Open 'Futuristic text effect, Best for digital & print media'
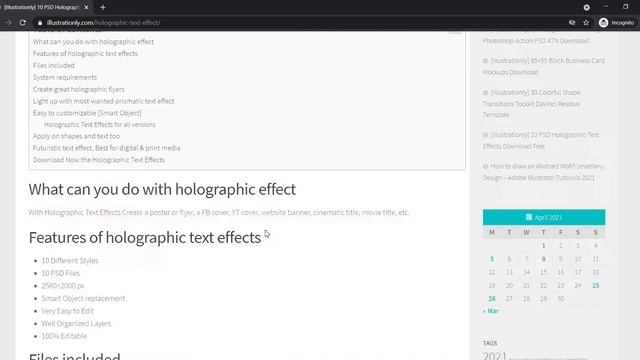This screenshot has height=360, width=640. [x=107, y=148]
